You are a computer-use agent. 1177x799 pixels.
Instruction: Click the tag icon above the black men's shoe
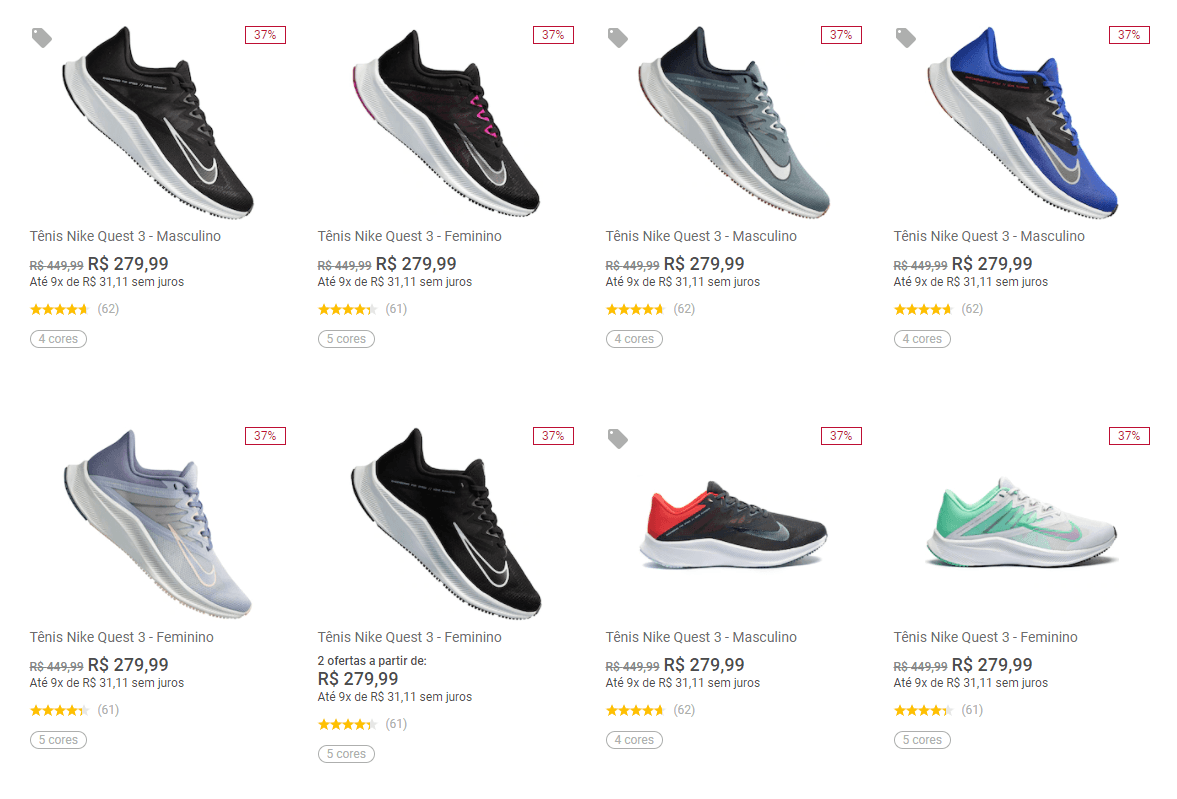click(42, 38)
